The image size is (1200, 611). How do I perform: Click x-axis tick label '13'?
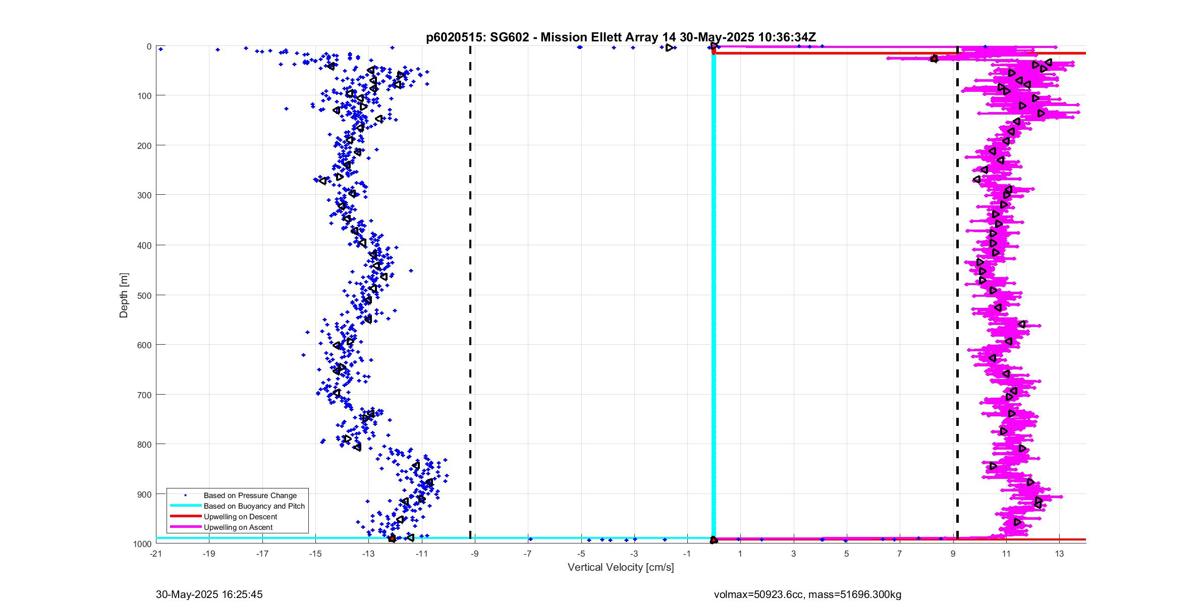1059,552
